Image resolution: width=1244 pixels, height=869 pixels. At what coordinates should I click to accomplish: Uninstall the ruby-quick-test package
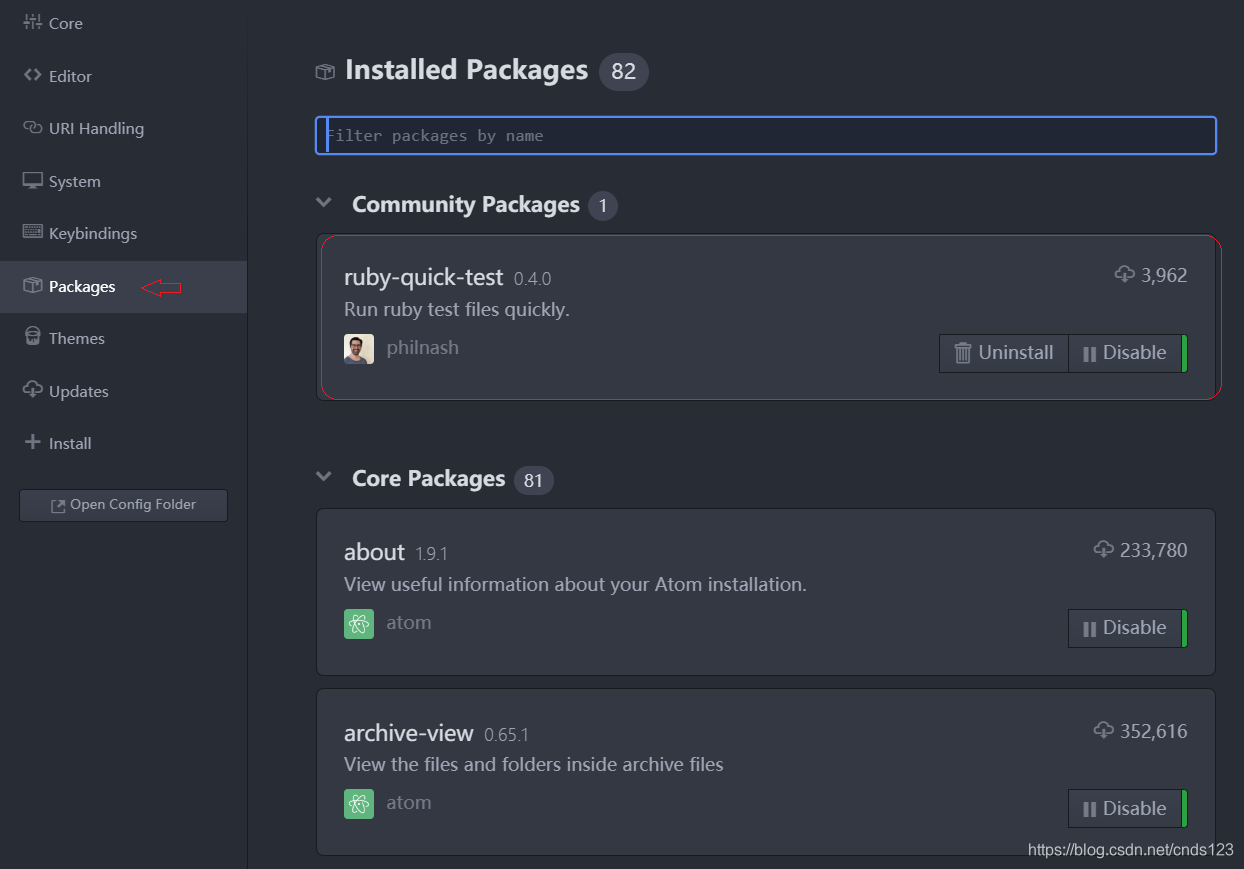pos(1004,353)
